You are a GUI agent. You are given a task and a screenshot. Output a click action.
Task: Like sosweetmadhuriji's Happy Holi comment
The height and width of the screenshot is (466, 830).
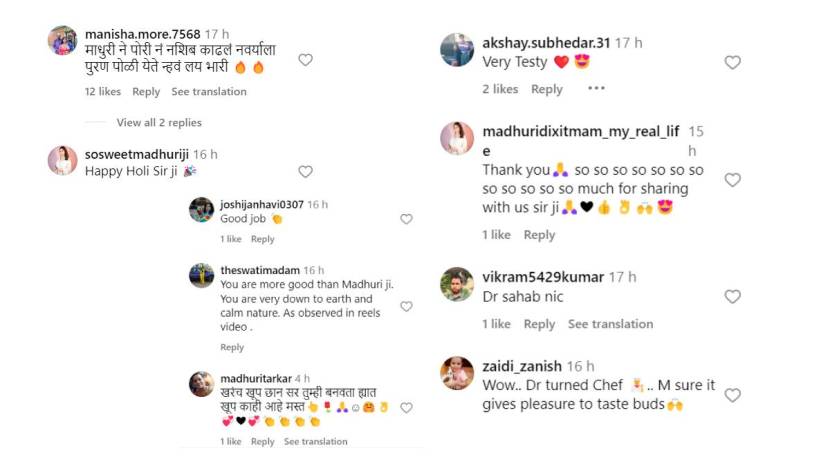point(305,172)
